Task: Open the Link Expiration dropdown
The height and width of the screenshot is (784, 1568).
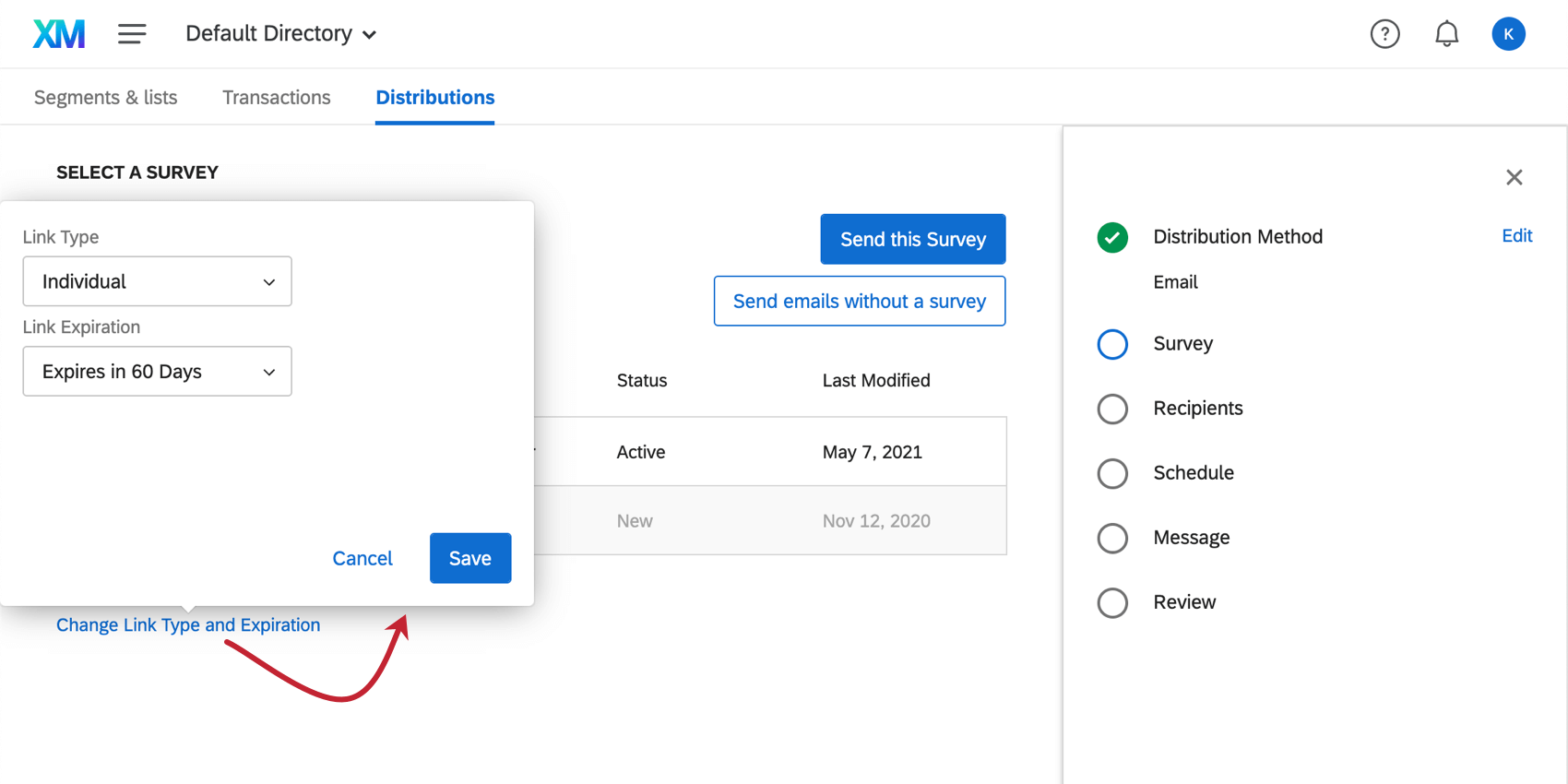Action: [157, 371]
